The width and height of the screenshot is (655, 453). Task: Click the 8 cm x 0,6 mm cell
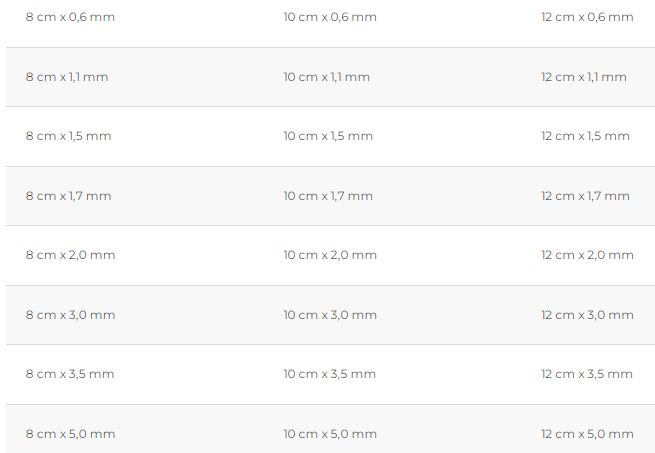click(70, 17)
